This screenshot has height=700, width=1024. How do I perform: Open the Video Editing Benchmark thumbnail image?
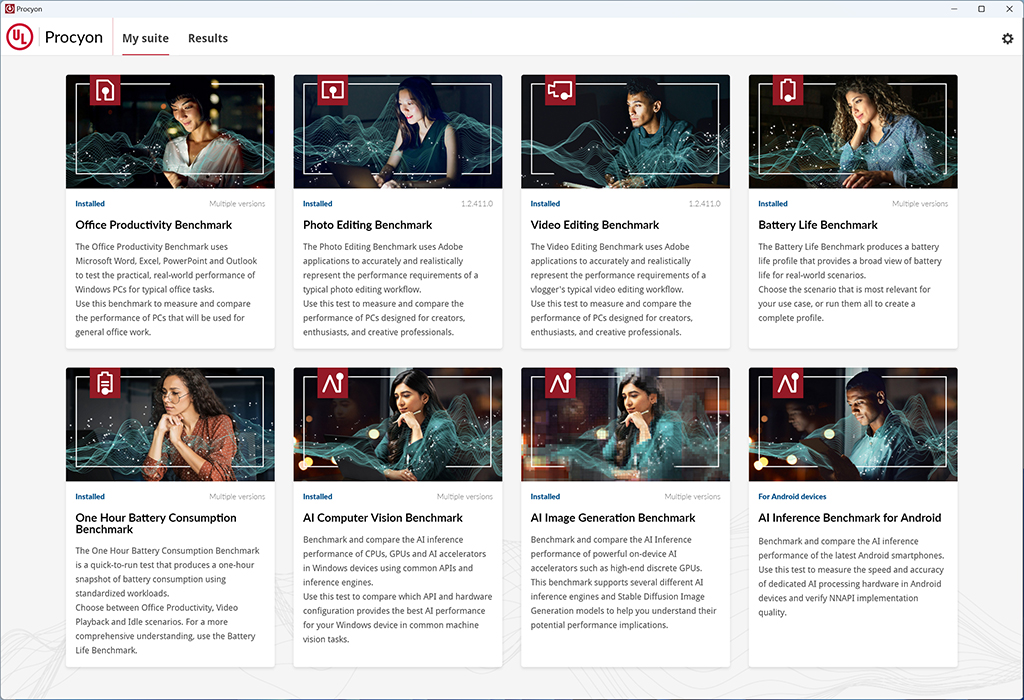tap(625, 131)
